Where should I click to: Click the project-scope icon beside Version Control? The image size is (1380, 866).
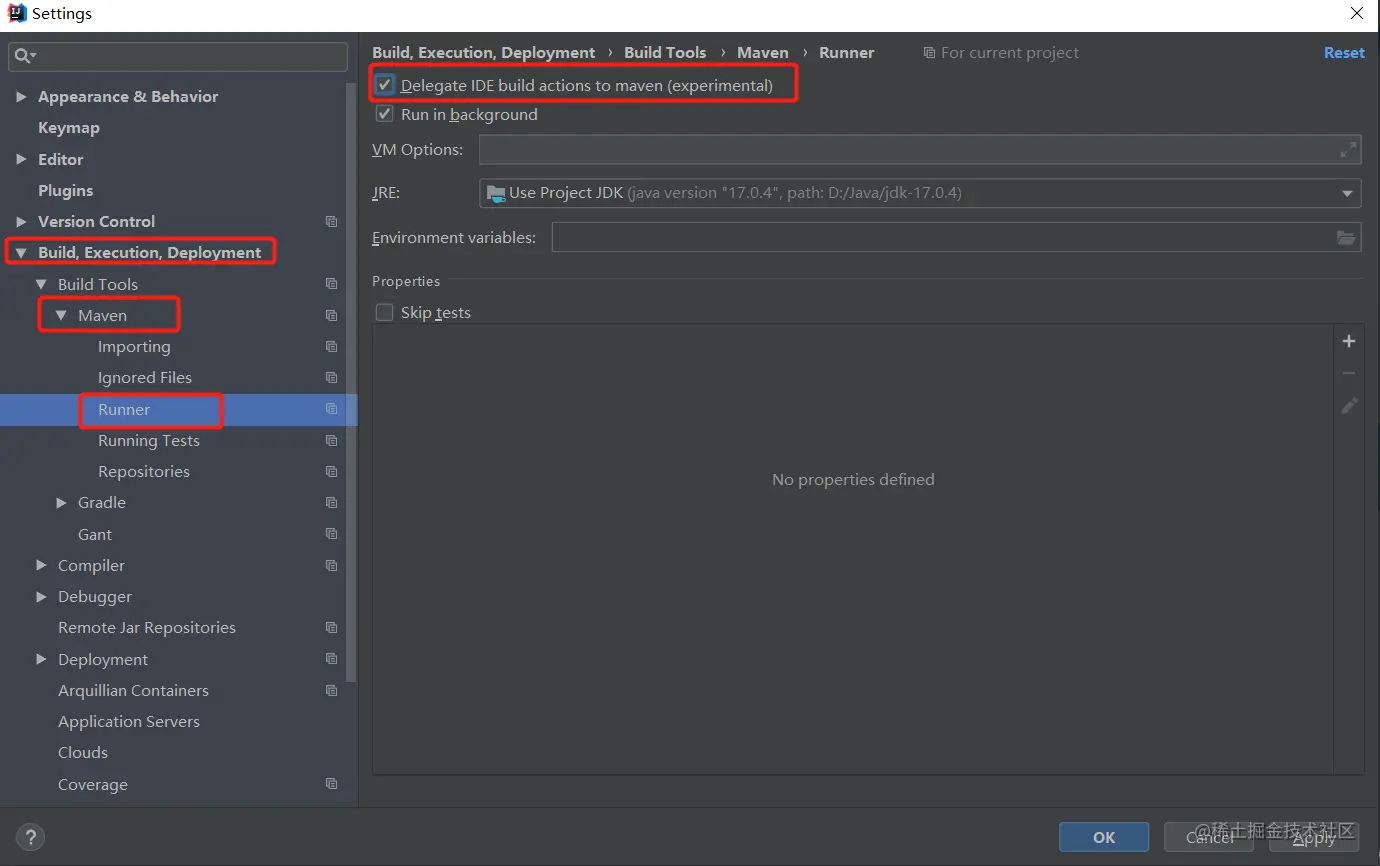332,222
